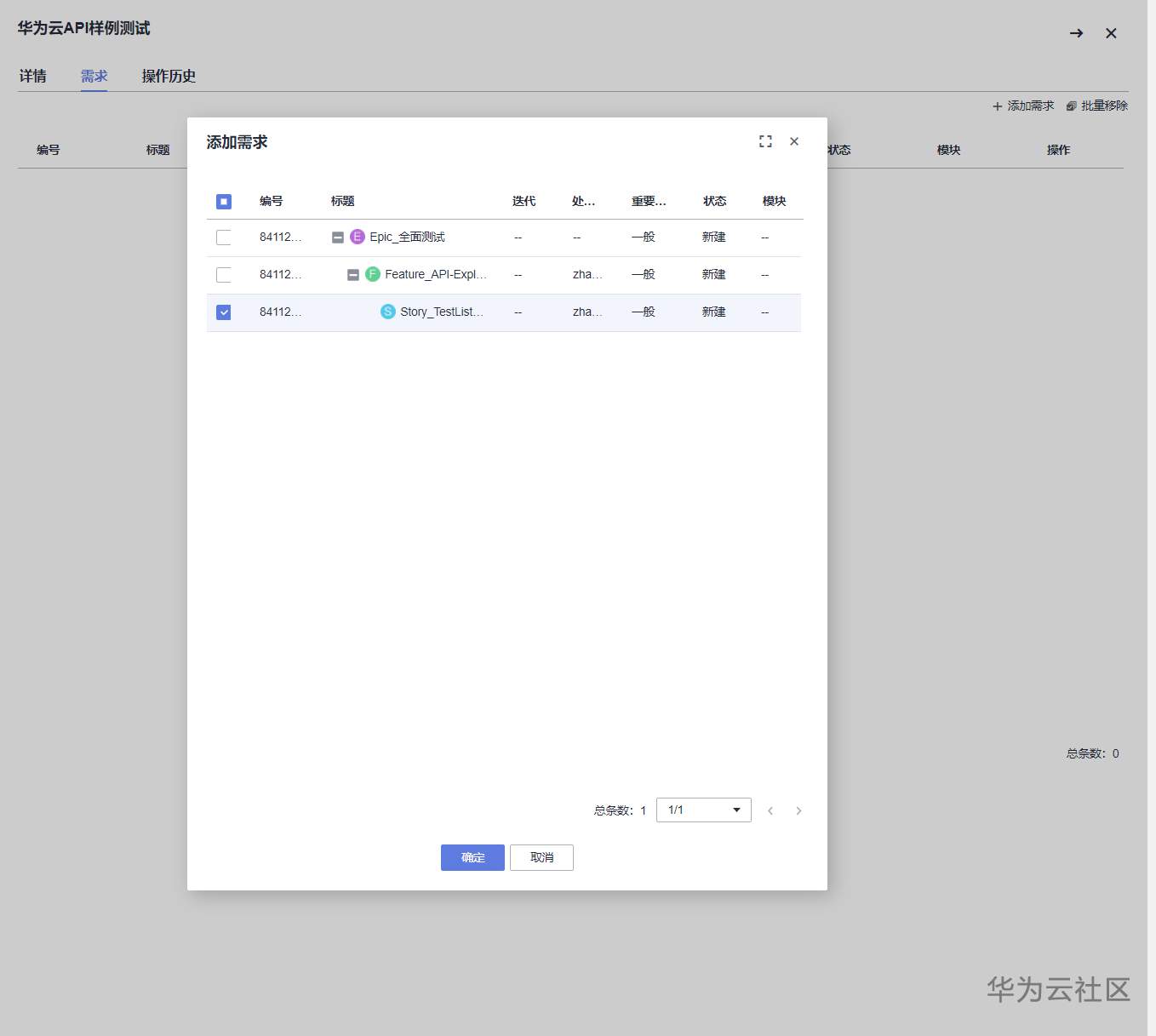The image size is (1156, 1036).
Task: Click the 处… column header in dialog
Action: point(584,201)
